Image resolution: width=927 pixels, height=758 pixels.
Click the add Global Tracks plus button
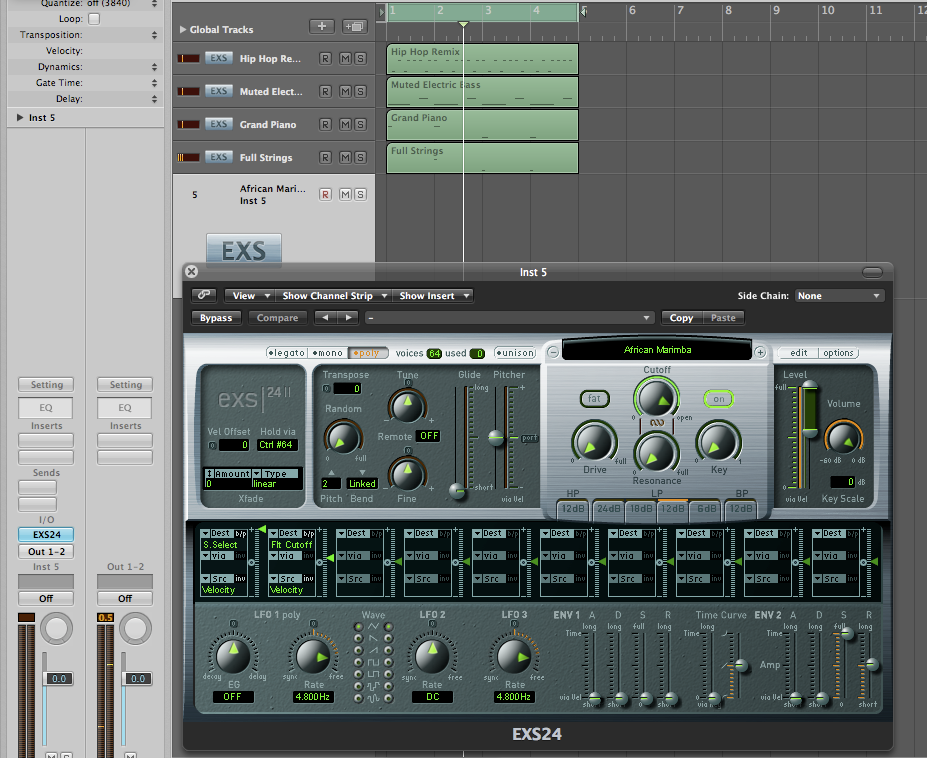[322, 27]
